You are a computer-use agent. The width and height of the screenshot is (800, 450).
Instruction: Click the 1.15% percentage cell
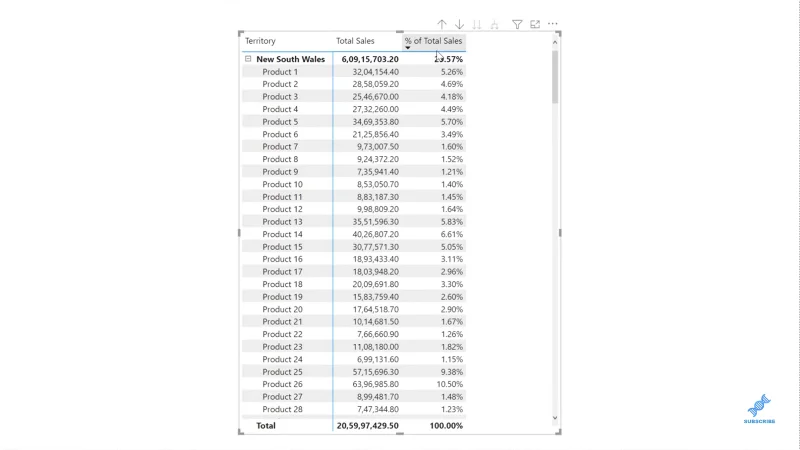(x=452, y=359)
